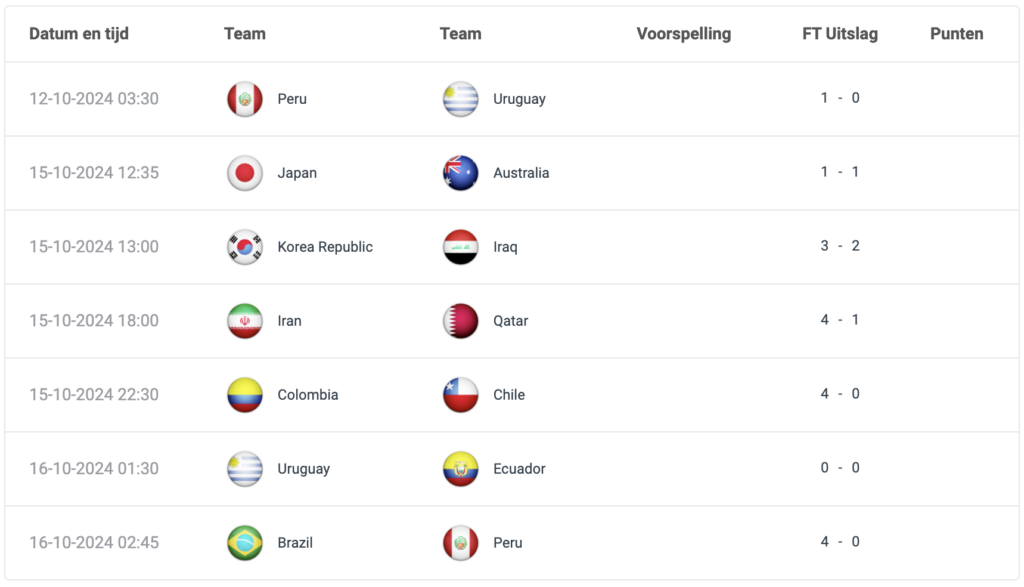Select the 3 - 2 result for Iraq match
1024x587 pixels.
point(840,246)
